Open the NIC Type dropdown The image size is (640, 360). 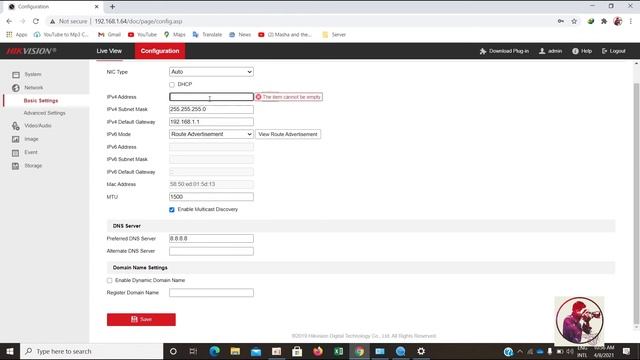[211, 72]
